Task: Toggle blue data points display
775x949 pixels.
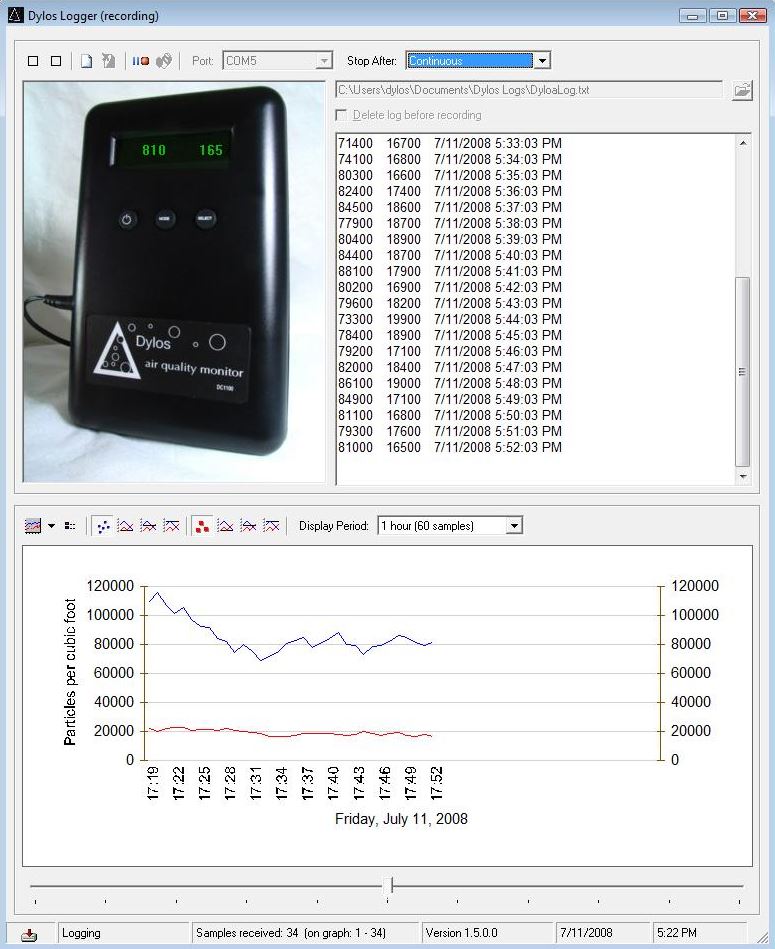Action: click(103, 525)
